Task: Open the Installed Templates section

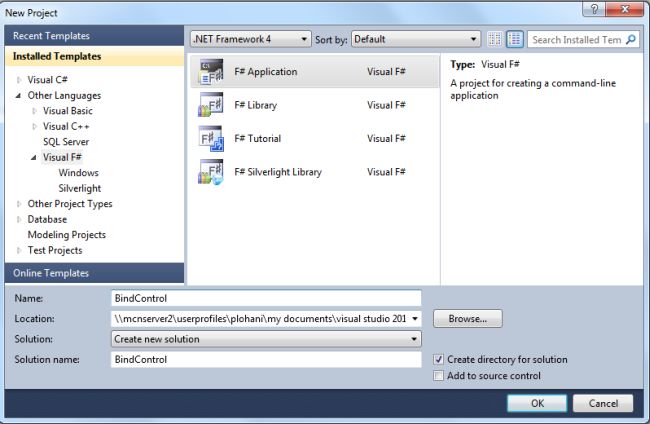Action: click(95, 56)
